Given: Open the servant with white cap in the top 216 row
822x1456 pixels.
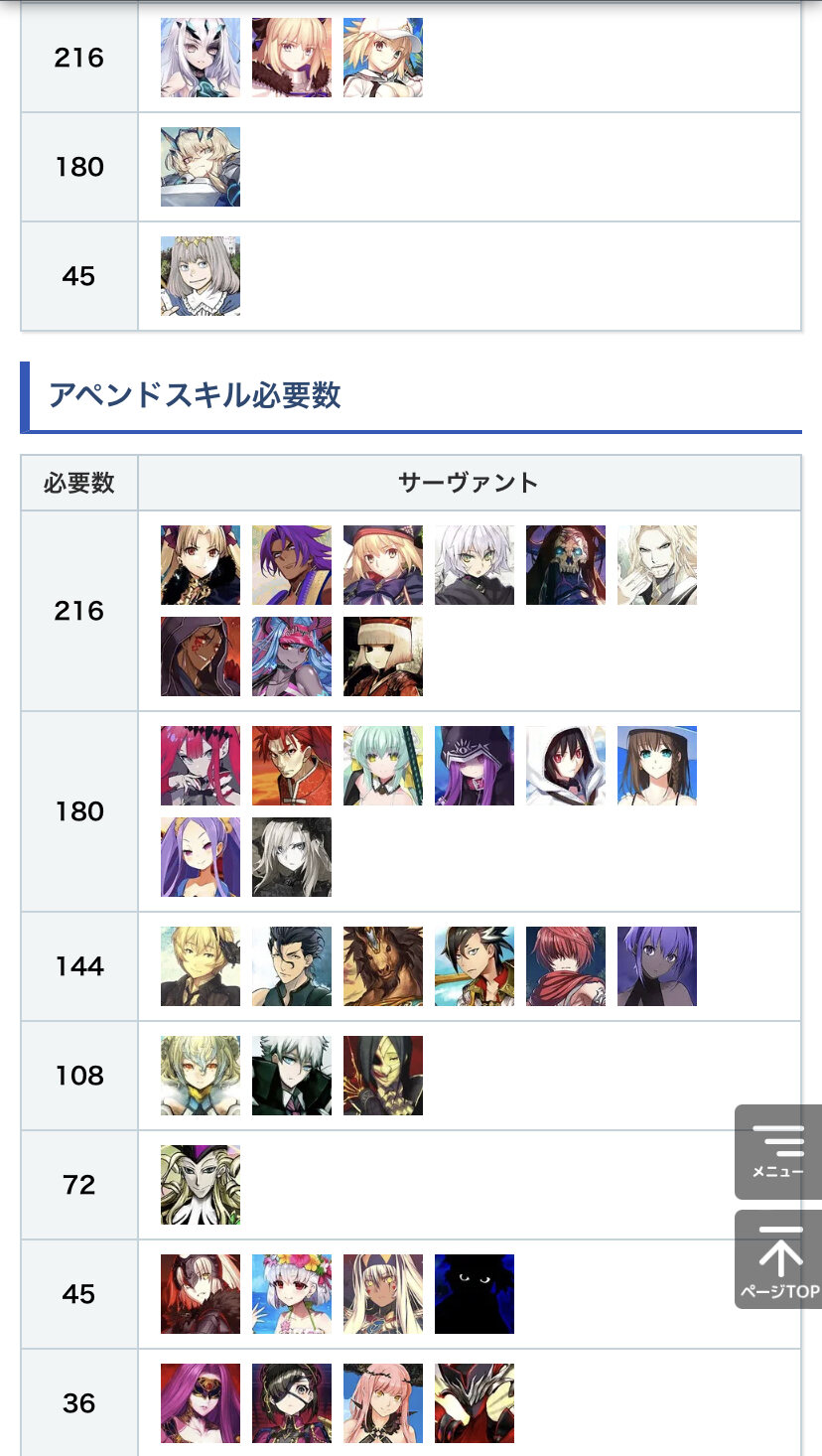Looking at the screenshot, I should click(x=383, y=58).
